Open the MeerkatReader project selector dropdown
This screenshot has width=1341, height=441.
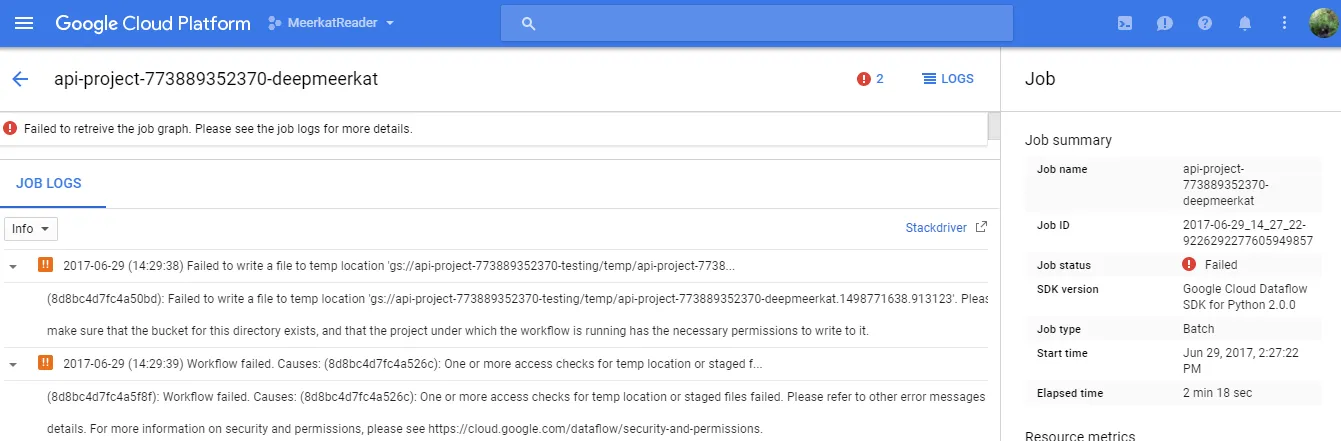[x=331, y=23]
